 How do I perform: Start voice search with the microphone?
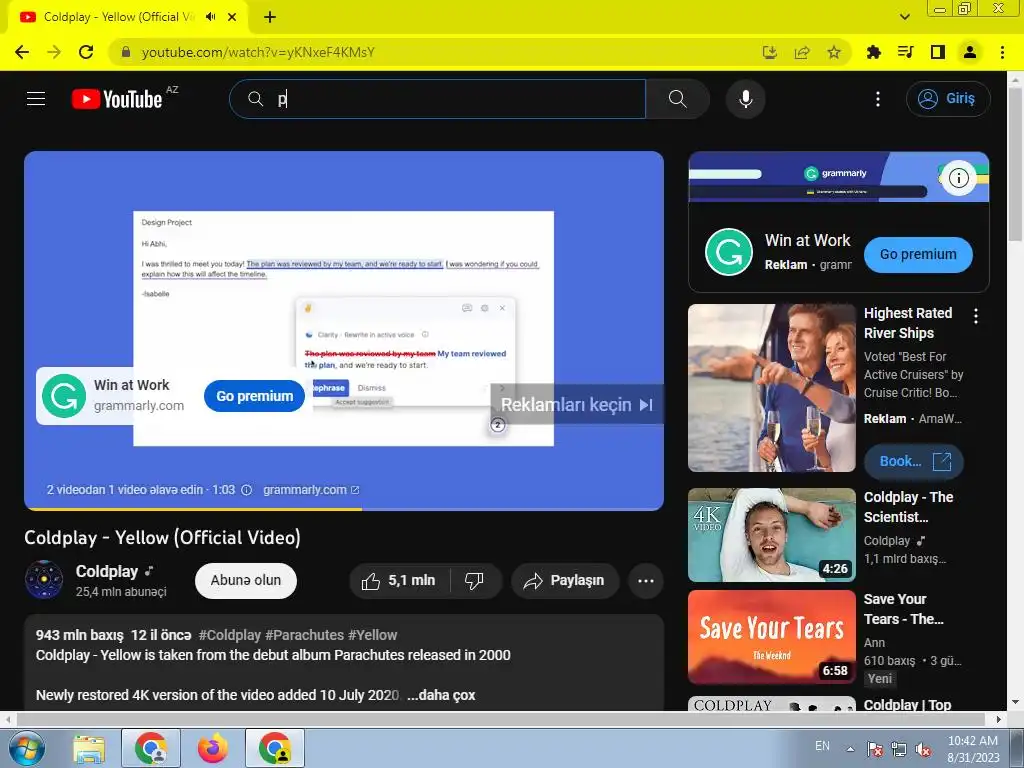746,99
